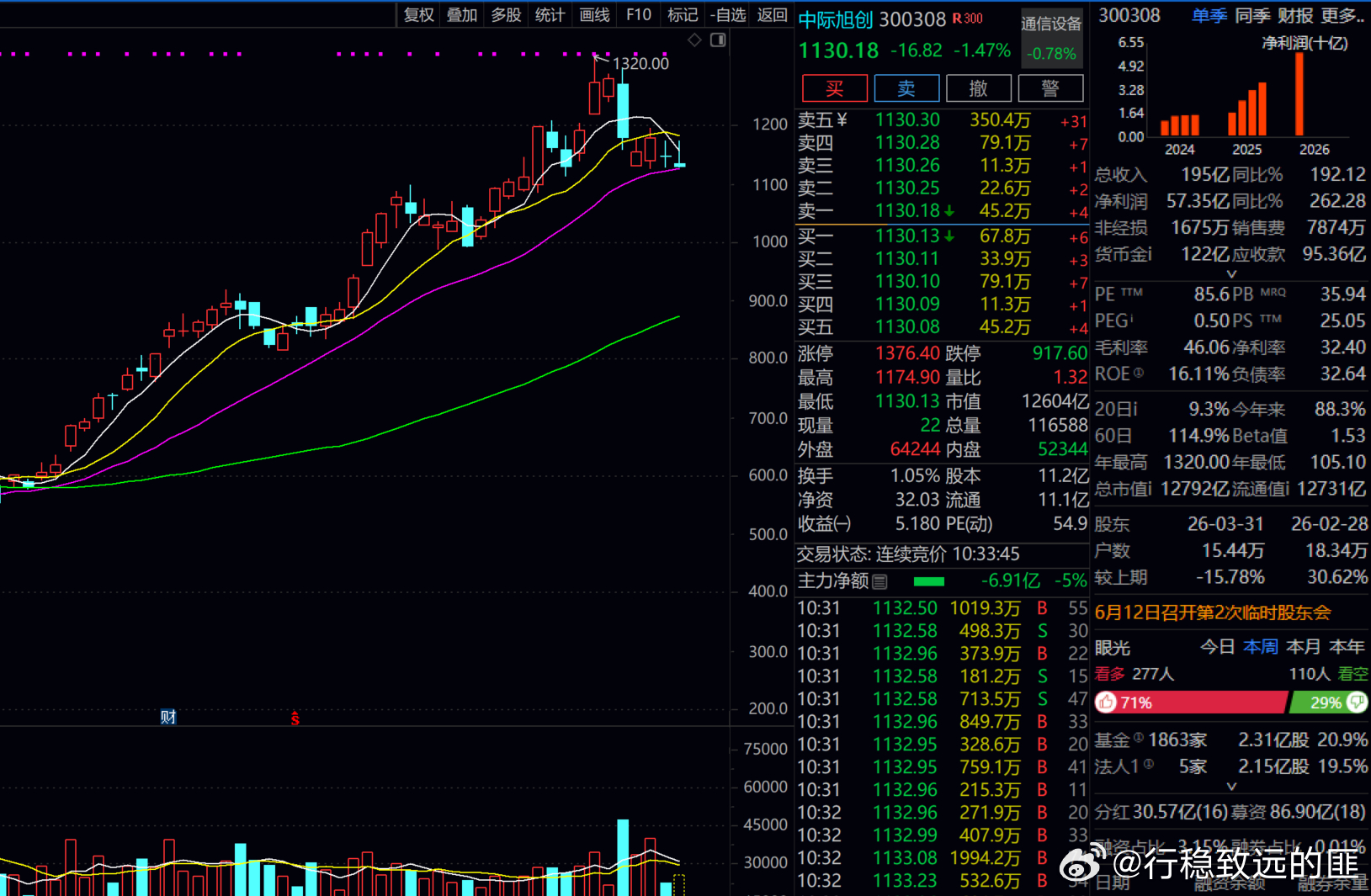1371x896 pixels.
Task: Click 更多.. for more financial data
Action: point(1343,15)
